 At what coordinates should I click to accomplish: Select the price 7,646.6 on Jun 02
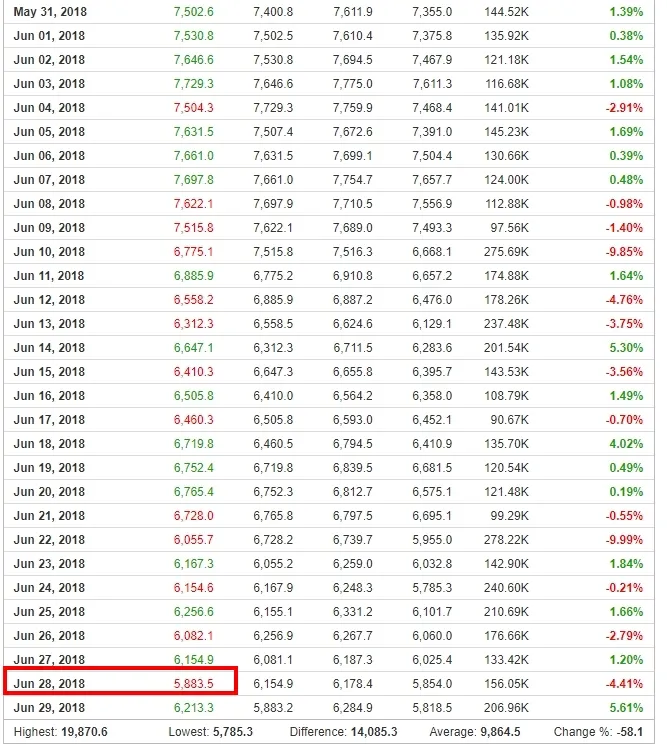[x=194, y=60]
